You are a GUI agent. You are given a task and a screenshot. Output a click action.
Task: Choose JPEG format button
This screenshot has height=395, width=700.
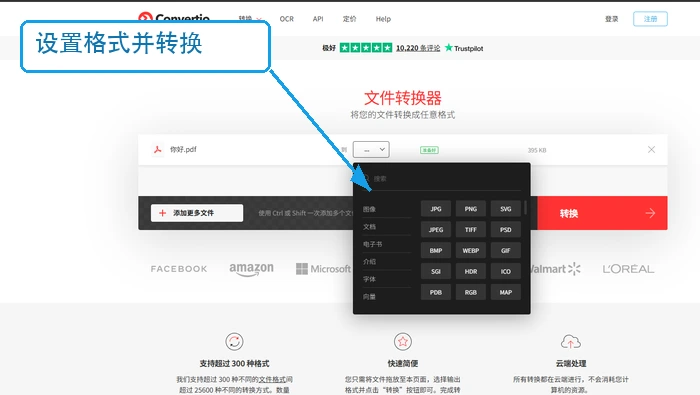click(436, 230)
